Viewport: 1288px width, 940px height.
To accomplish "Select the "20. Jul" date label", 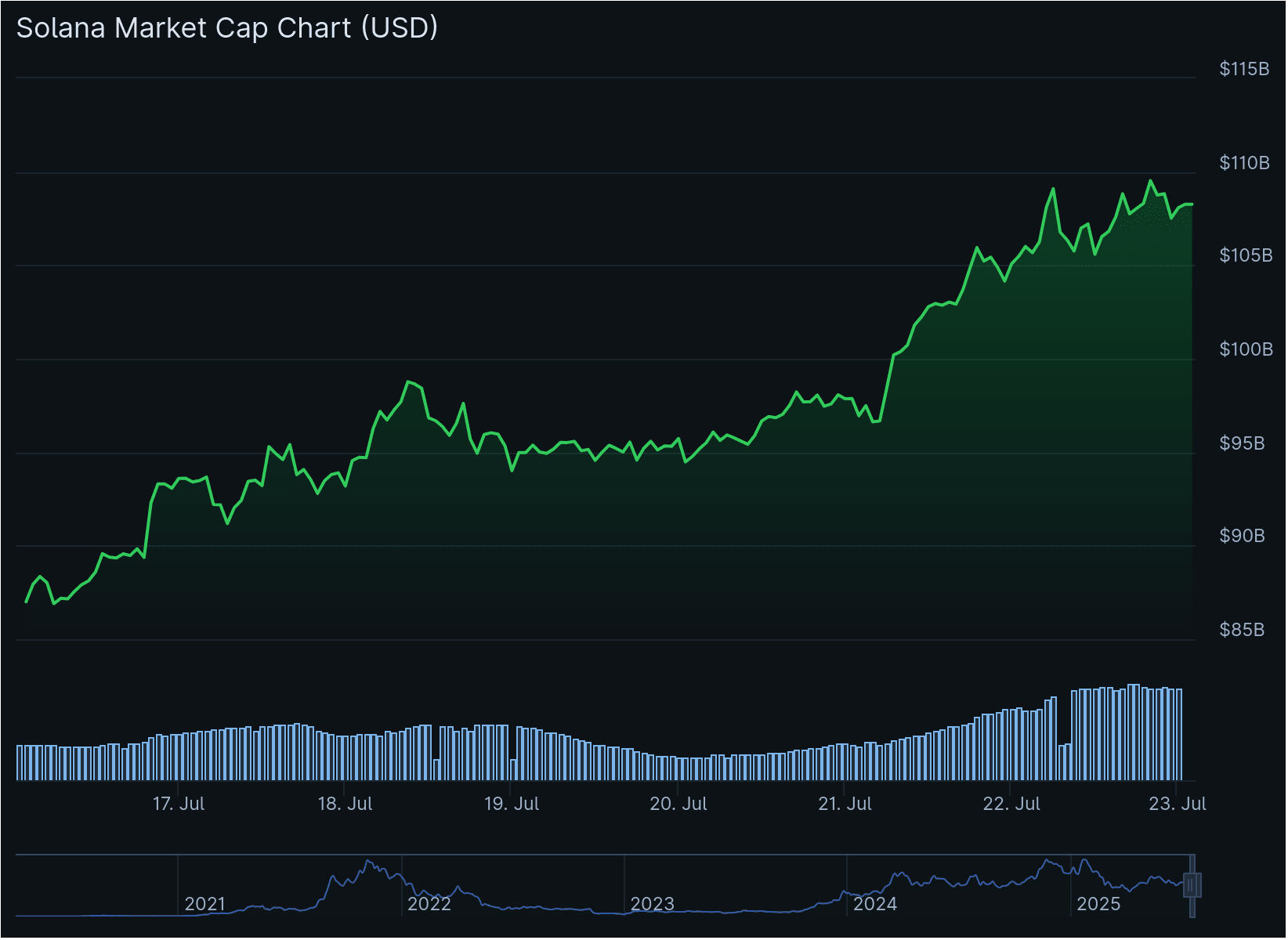I will (678, 804).
